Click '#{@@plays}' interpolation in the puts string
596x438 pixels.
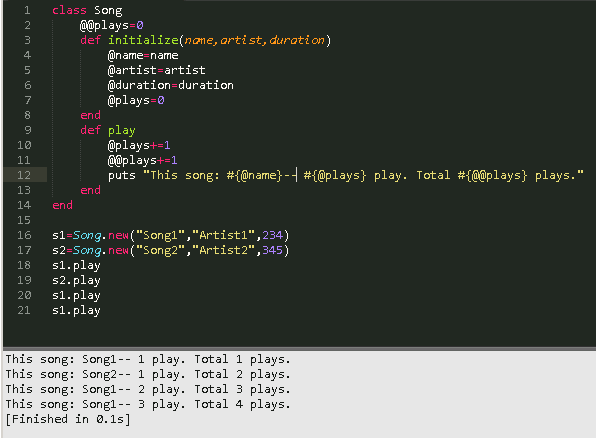(x=492, y=175)
